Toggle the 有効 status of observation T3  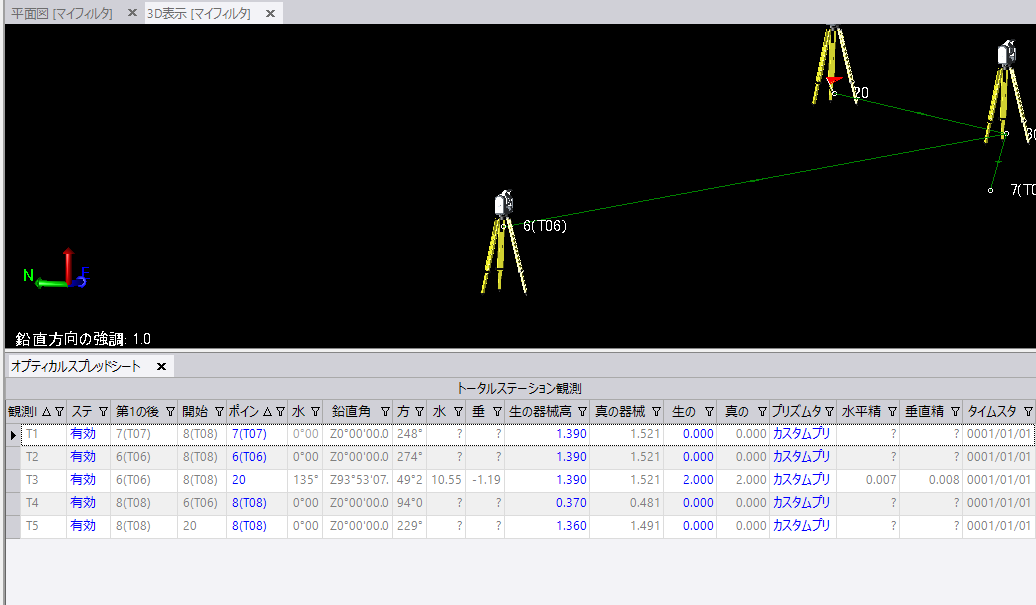click(x=84, y=479)
